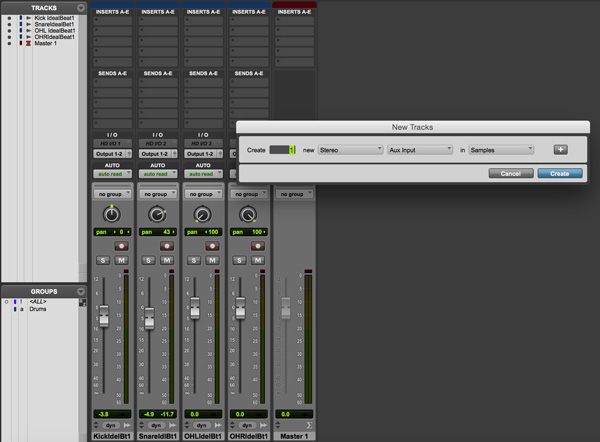Click the KickIdelBt1 track name label
Image resolution: width=600 pixels, height=442 pixels.
[112, 436]
